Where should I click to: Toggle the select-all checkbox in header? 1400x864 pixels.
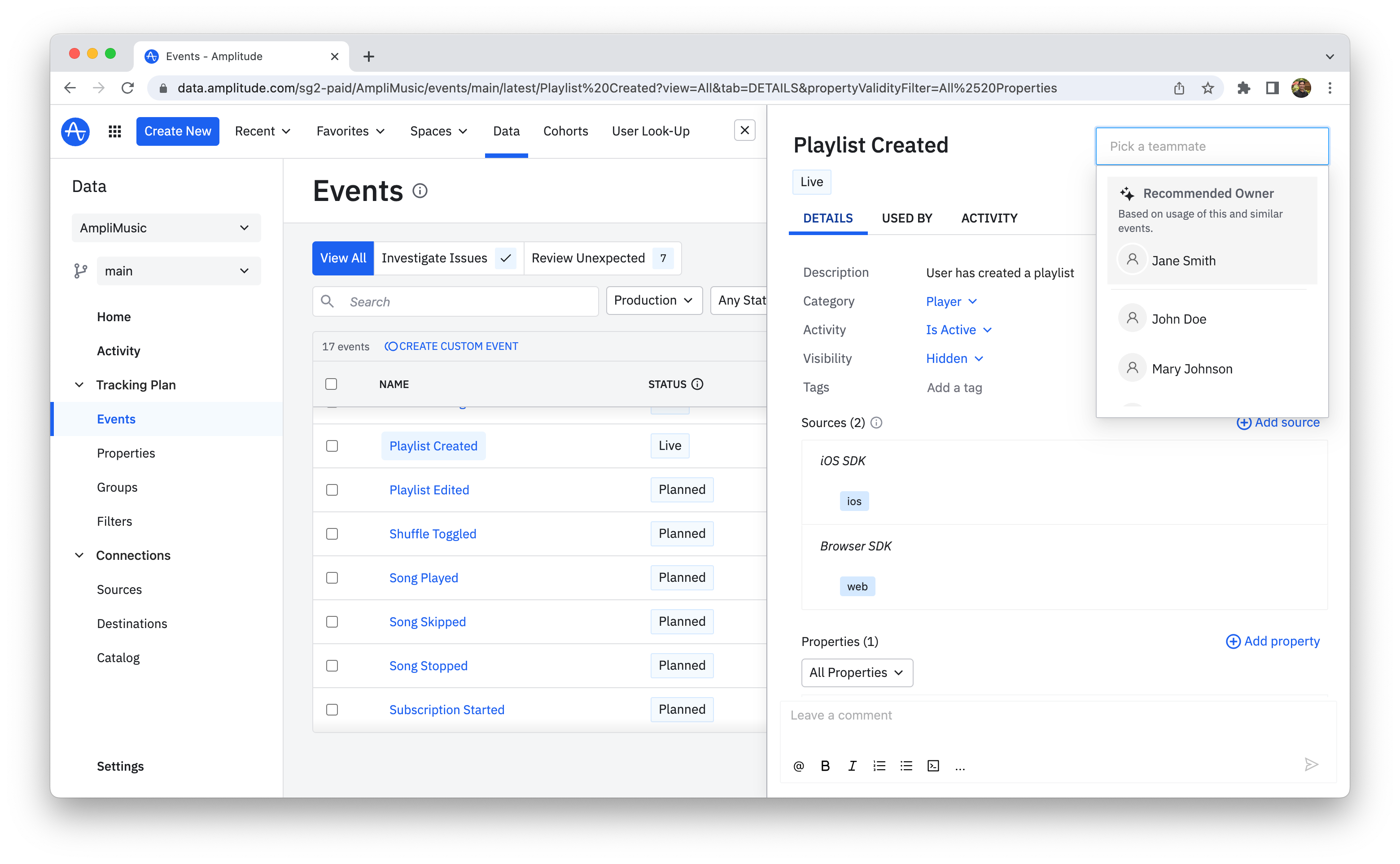(x=332, y=384)
